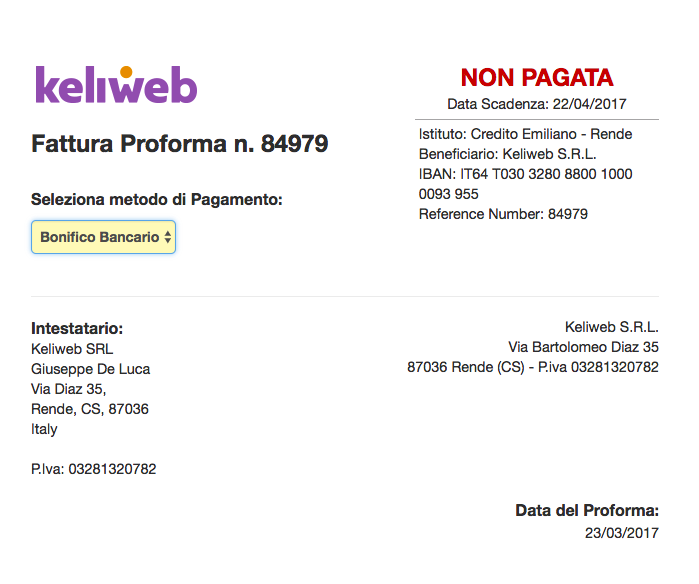
Task: Click the proforma date 23/03/2017
Action: (622, 533)
